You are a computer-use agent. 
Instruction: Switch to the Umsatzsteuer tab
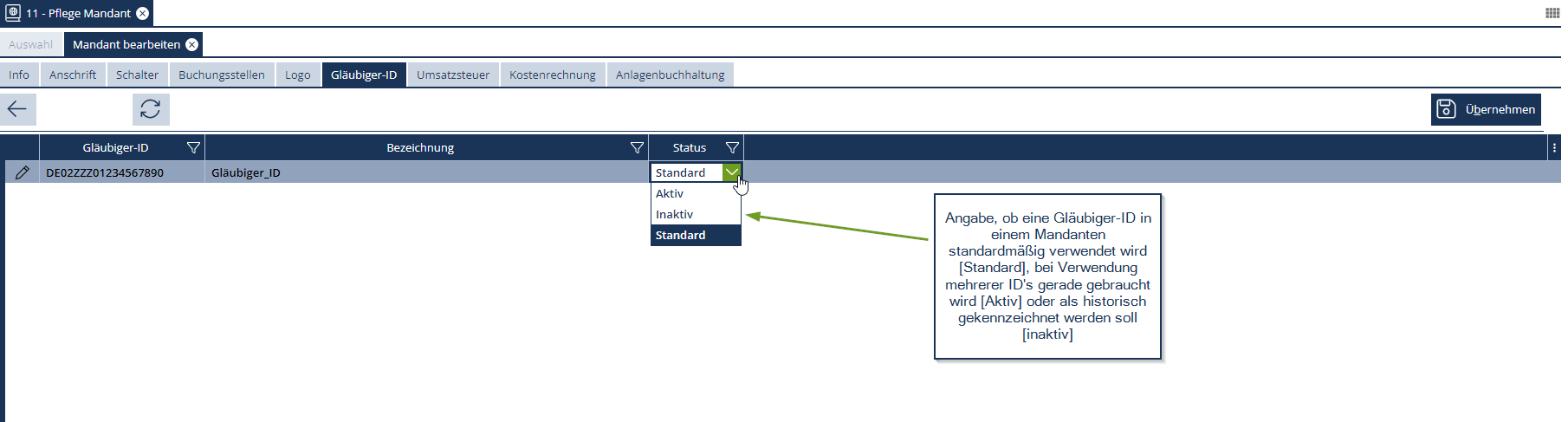click(453, 75)
